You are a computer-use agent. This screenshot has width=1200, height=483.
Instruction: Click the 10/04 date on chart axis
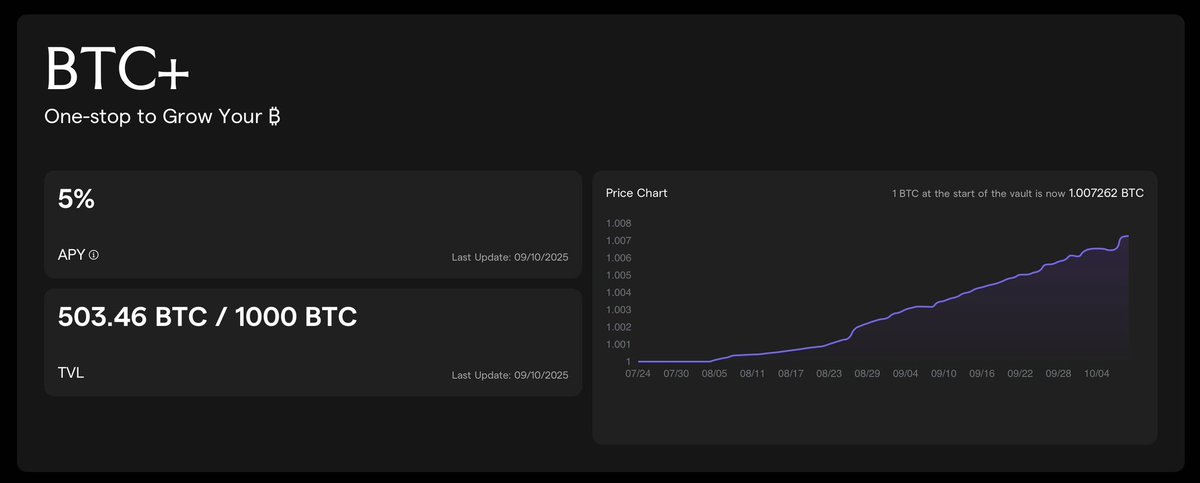1097,374
